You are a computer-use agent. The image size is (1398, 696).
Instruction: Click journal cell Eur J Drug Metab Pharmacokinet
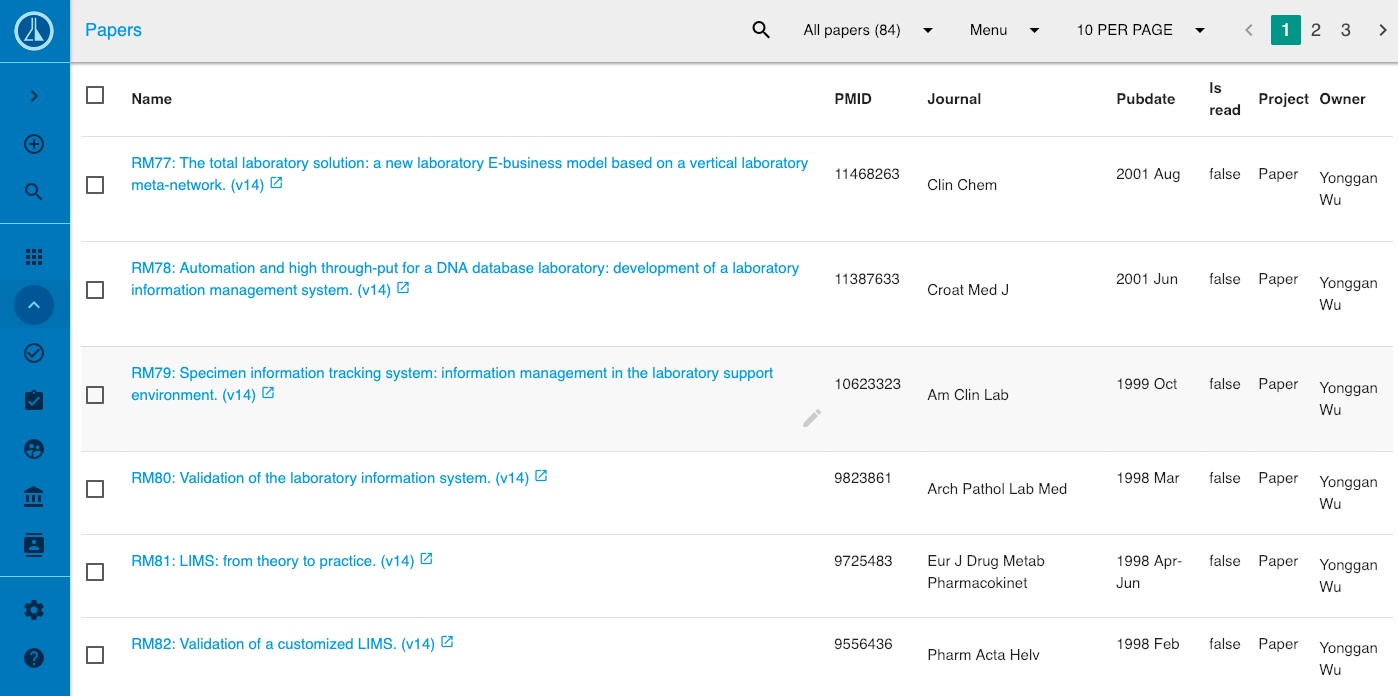pos(988,572)
